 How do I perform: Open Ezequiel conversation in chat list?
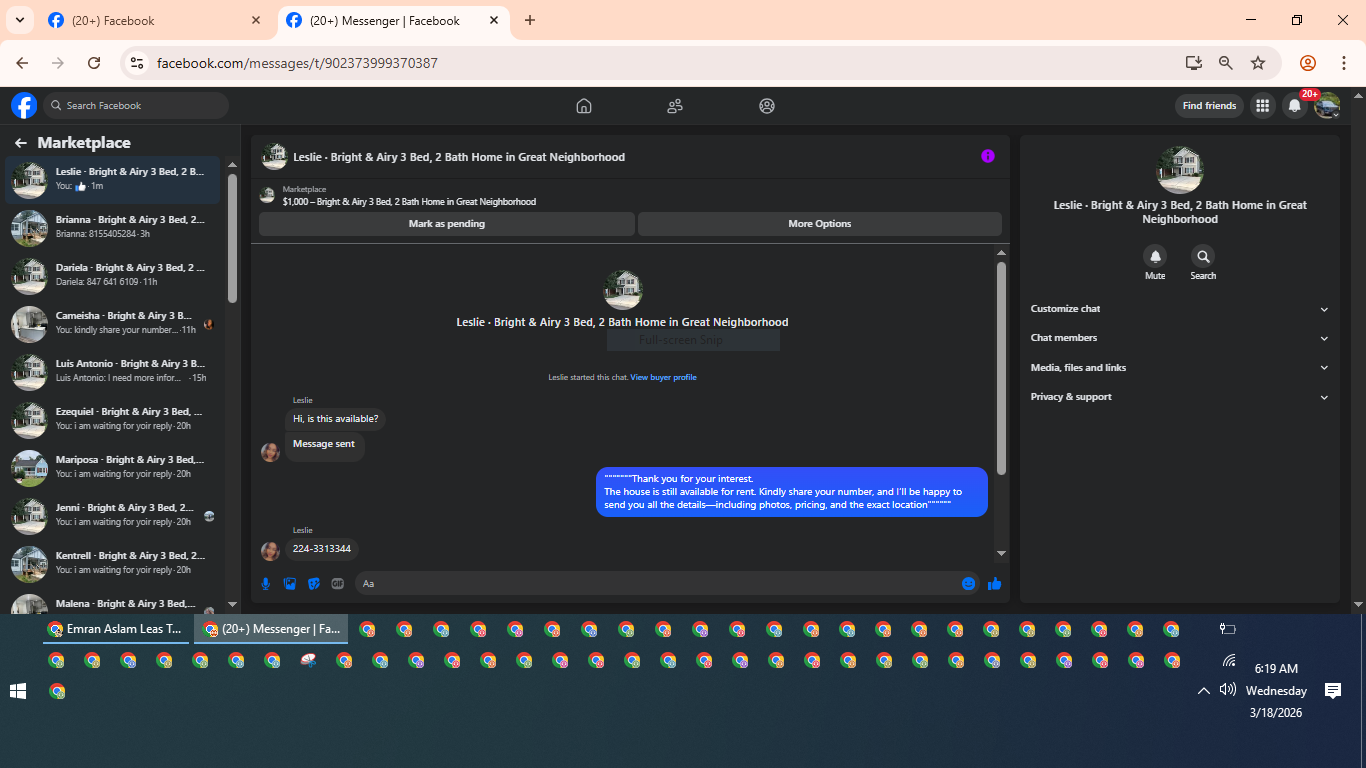click(112, 420)
